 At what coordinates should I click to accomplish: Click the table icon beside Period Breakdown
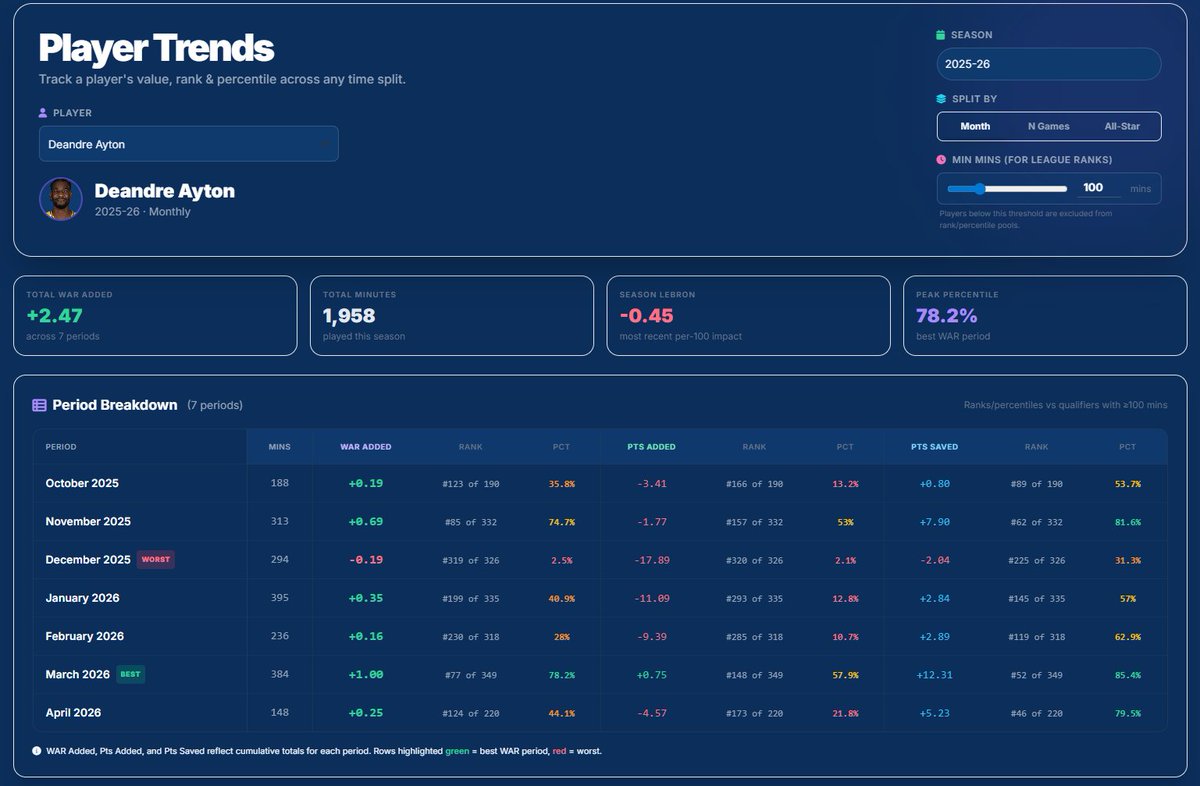39,405
